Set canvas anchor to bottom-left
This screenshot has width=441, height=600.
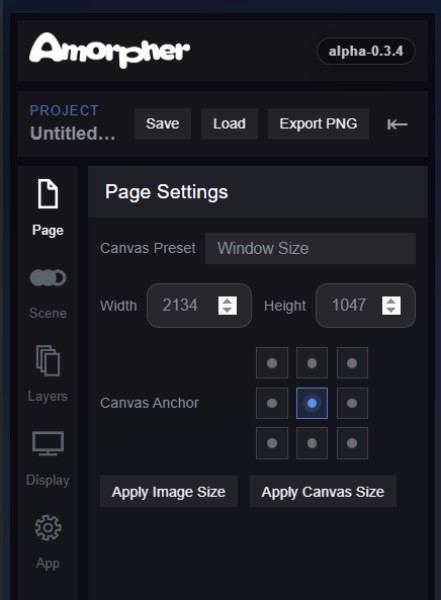pyautogui.click(x=272, y=443)
